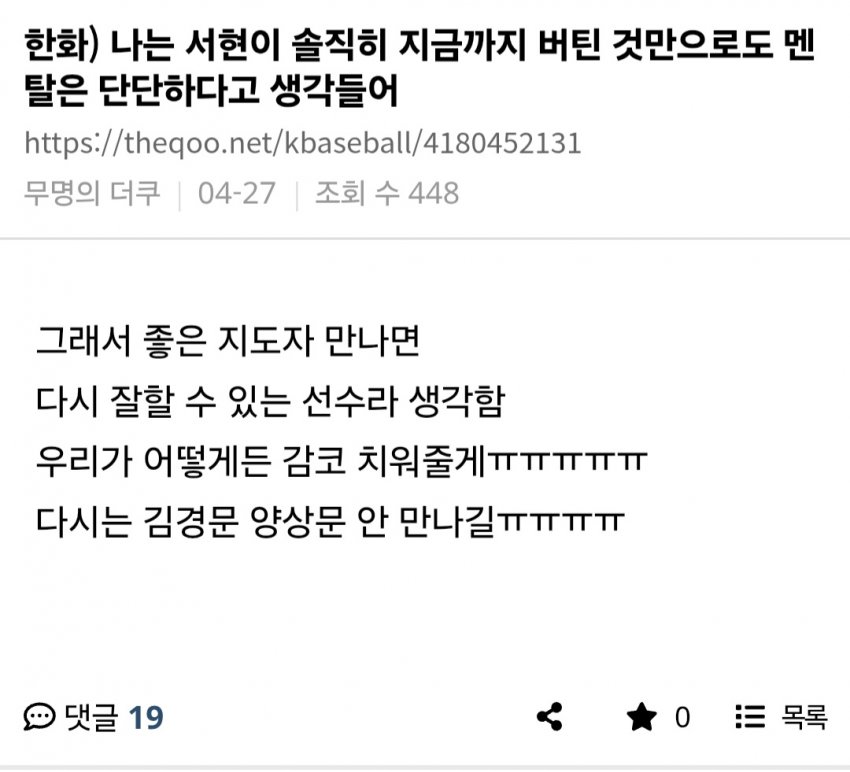The height and width of the screenshot is (772, 850).
Task: Click the list icon beside 목록
Action: pyautogui.click(x=750, y=717)
